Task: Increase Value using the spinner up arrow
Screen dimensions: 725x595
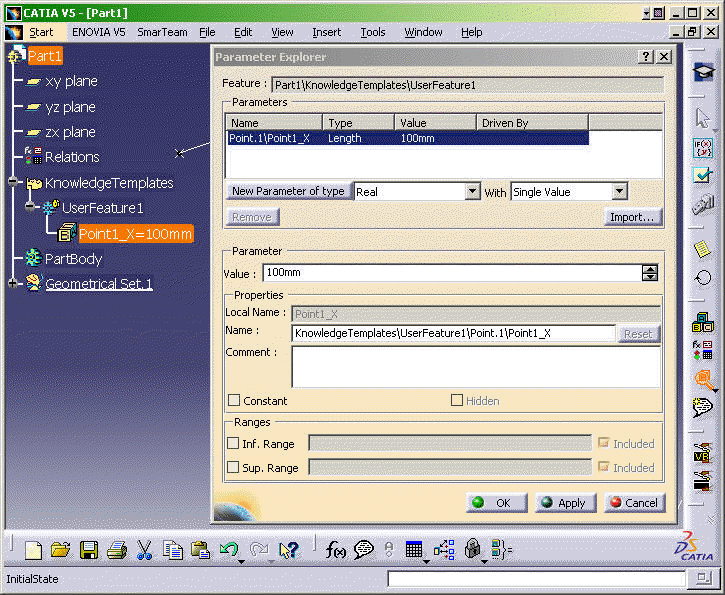Action: [x=650, y=269]
